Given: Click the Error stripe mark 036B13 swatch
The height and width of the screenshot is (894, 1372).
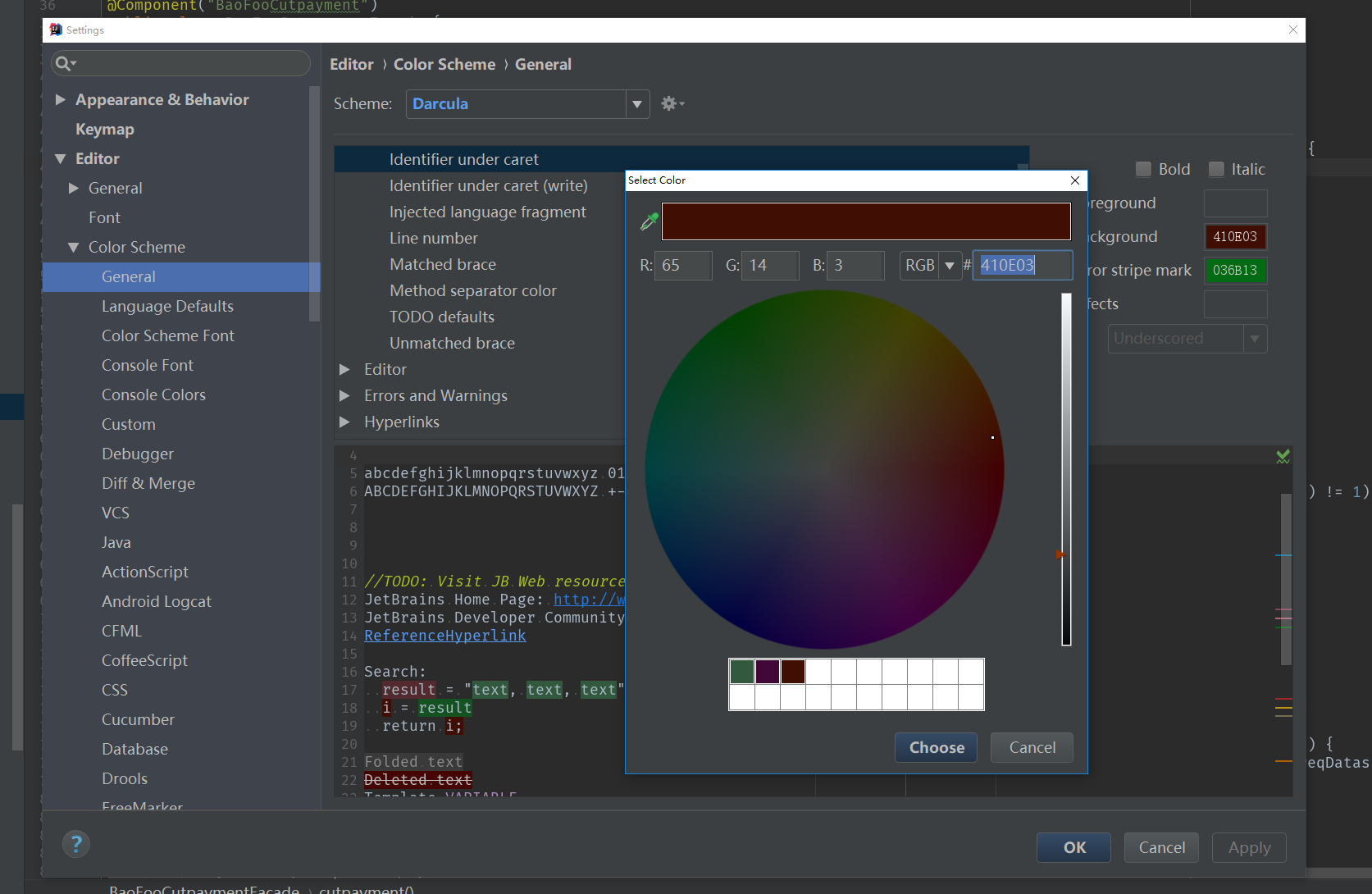Looking at the screenshot, I should 1235,270.
